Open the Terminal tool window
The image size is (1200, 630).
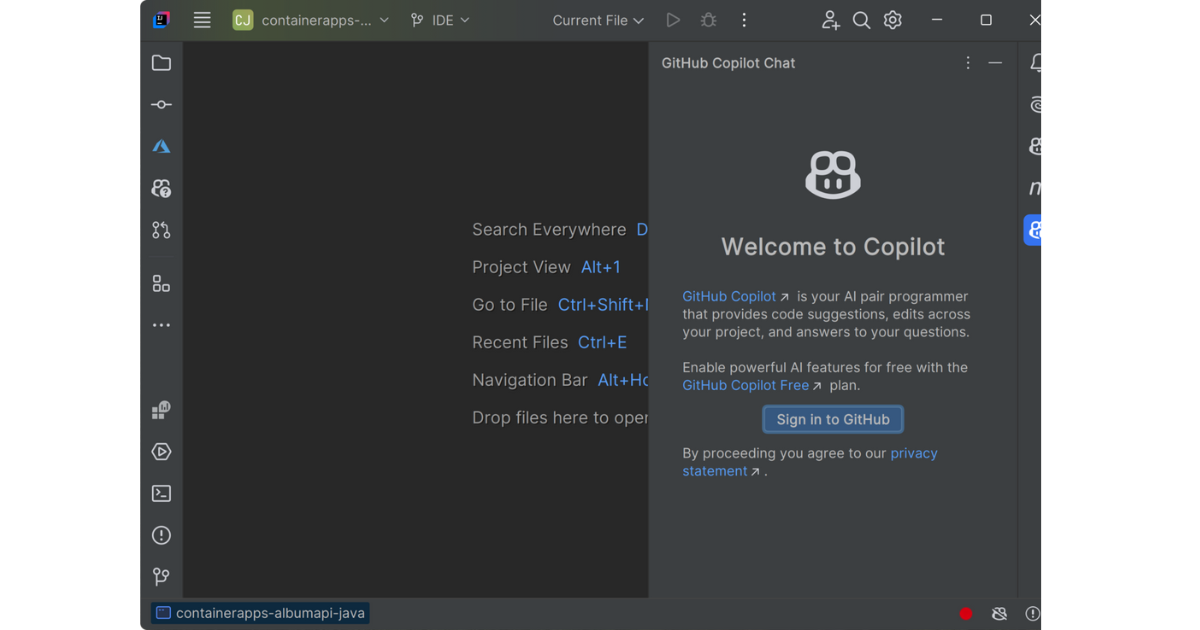tap(161, 493)
